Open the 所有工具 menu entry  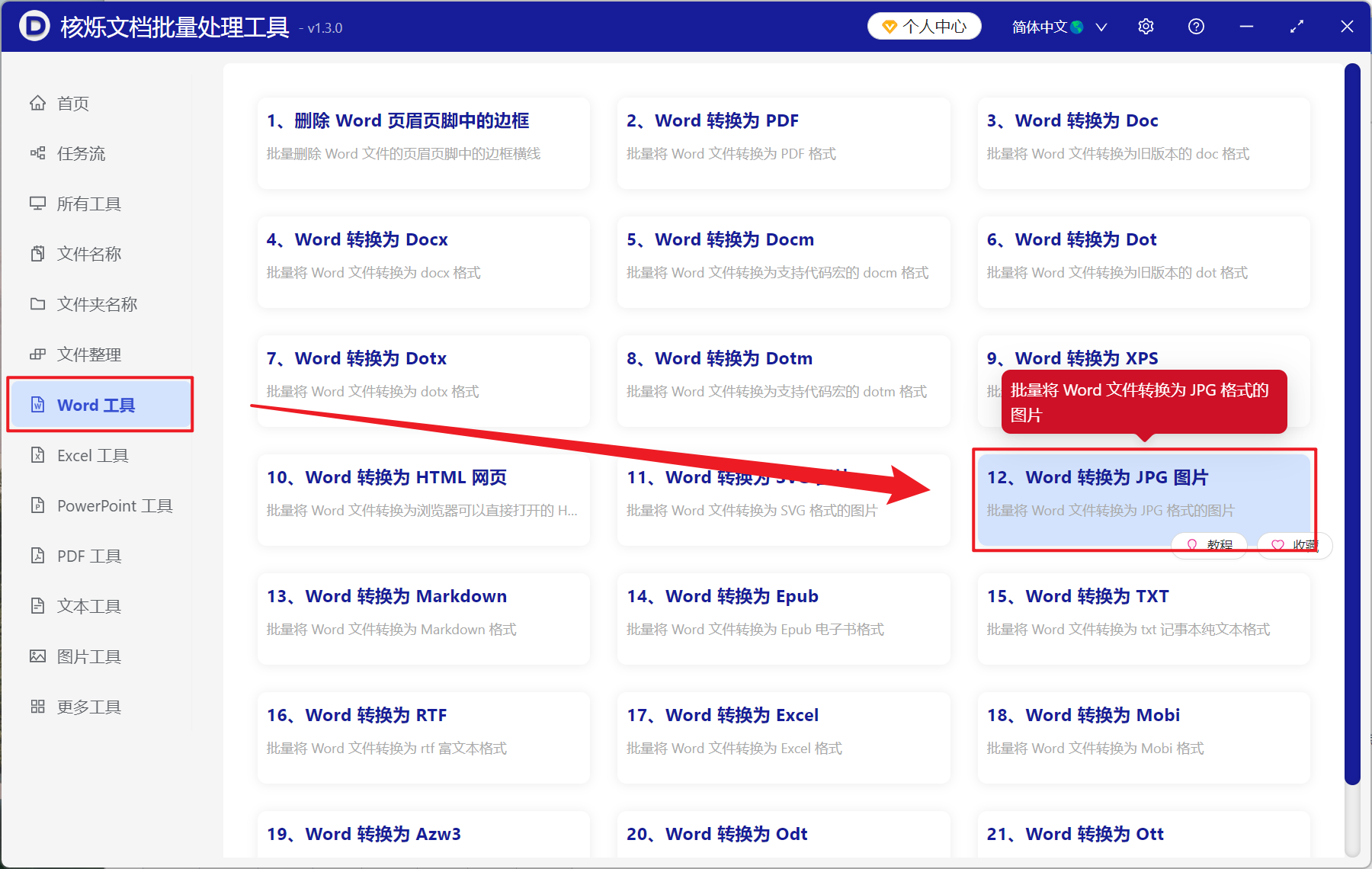[88, 204]
